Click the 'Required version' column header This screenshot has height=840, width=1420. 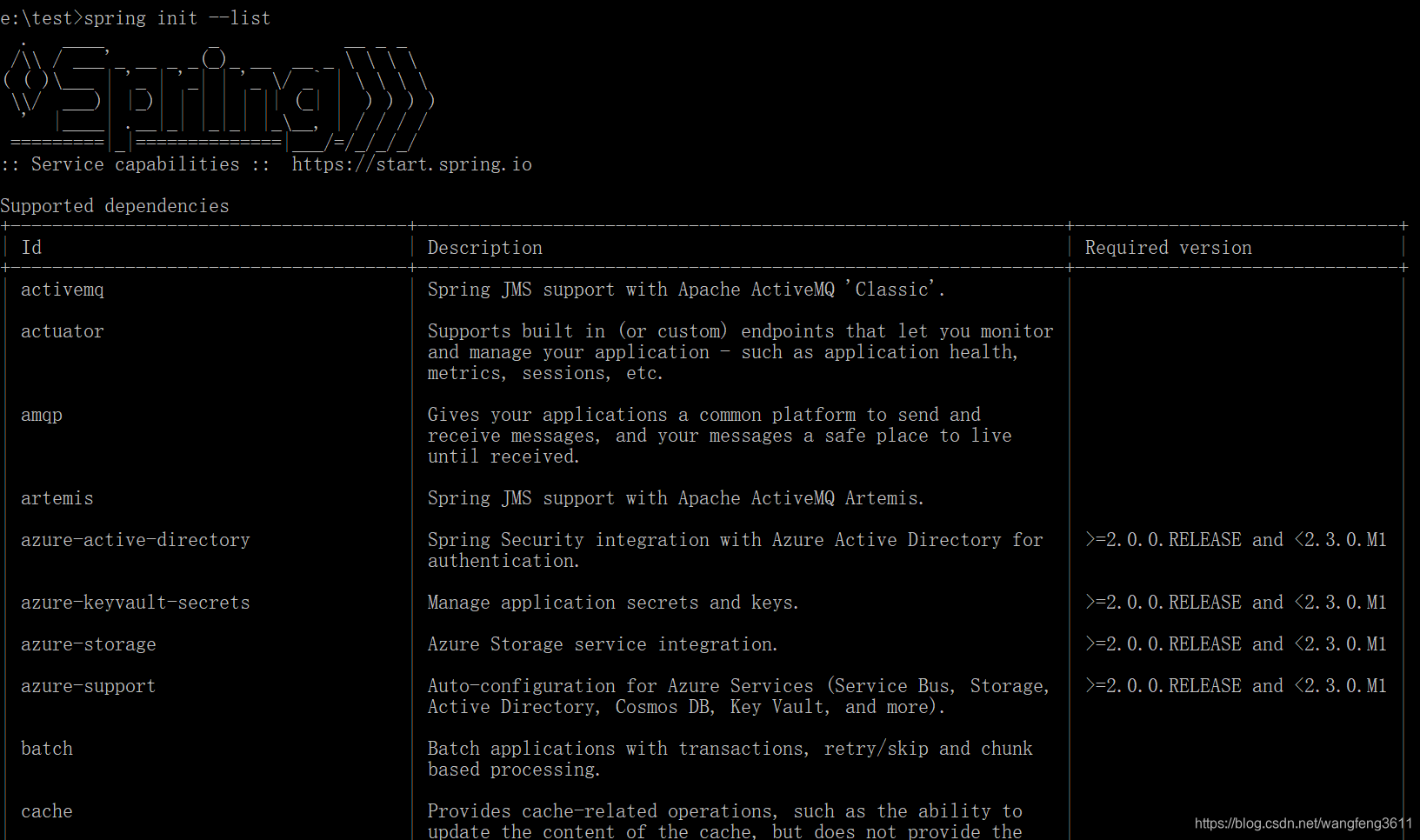click(x=1169, y=248)
